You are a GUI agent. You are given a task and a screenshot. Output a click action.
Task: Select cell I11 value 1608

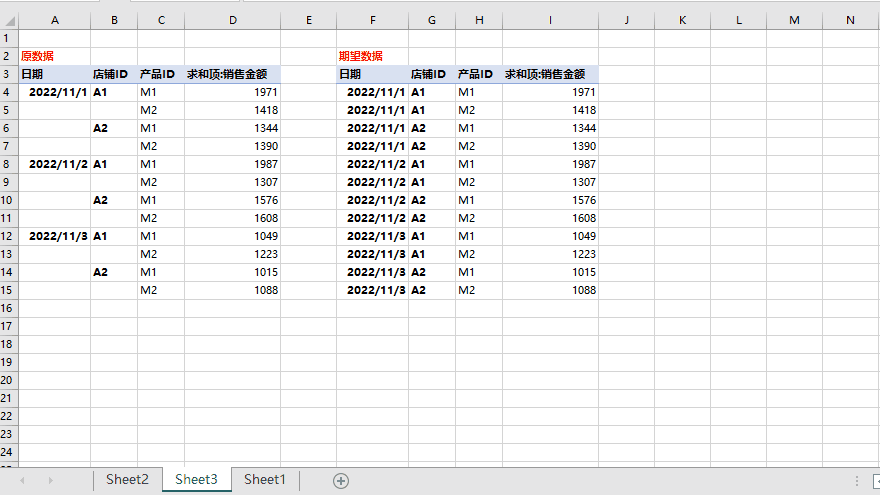point(551,218)
